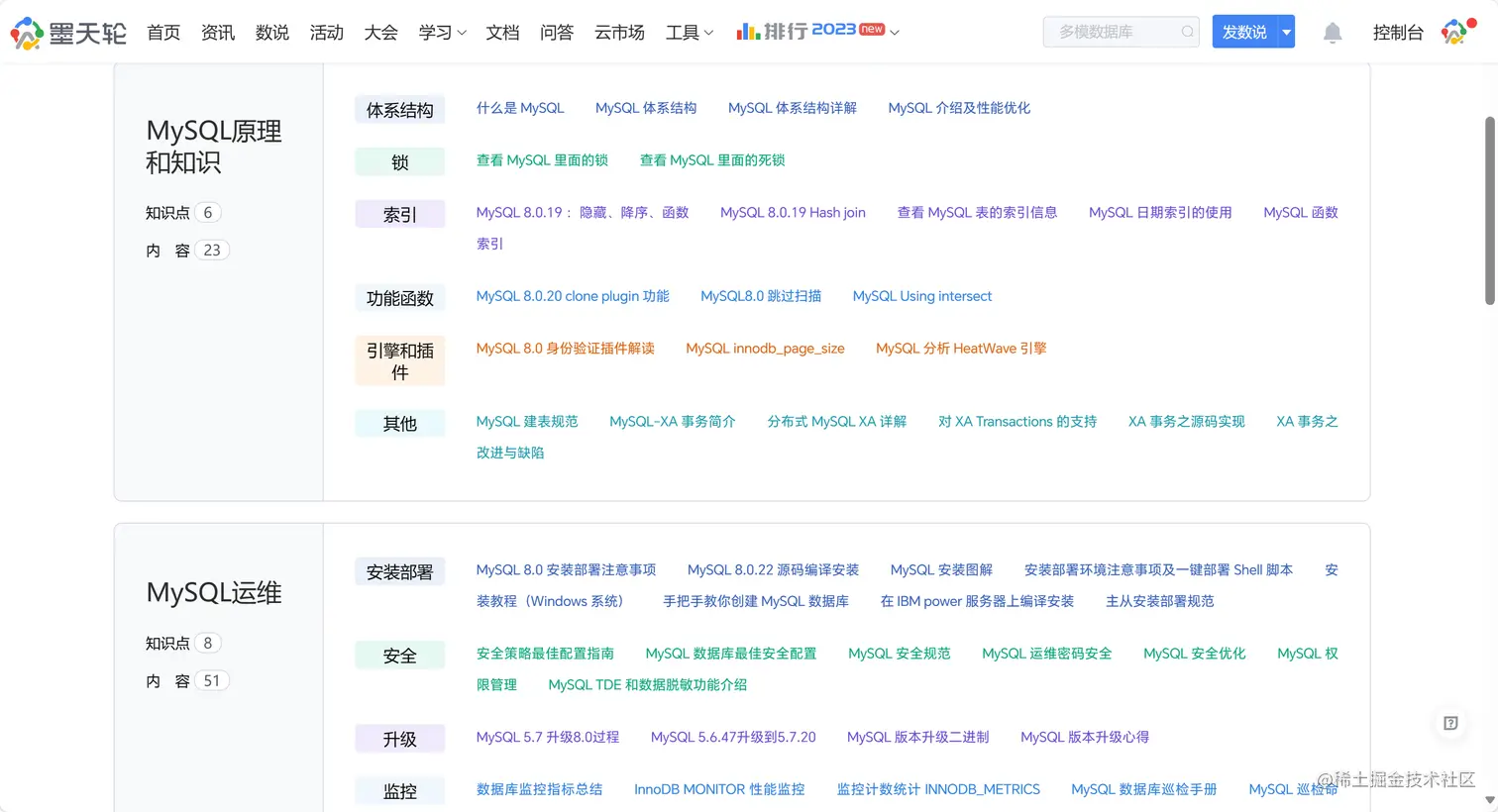The image size is (1498, 812).
Task: Expand the 发数说 dropdown arrow
Action: click(1286, 32)
